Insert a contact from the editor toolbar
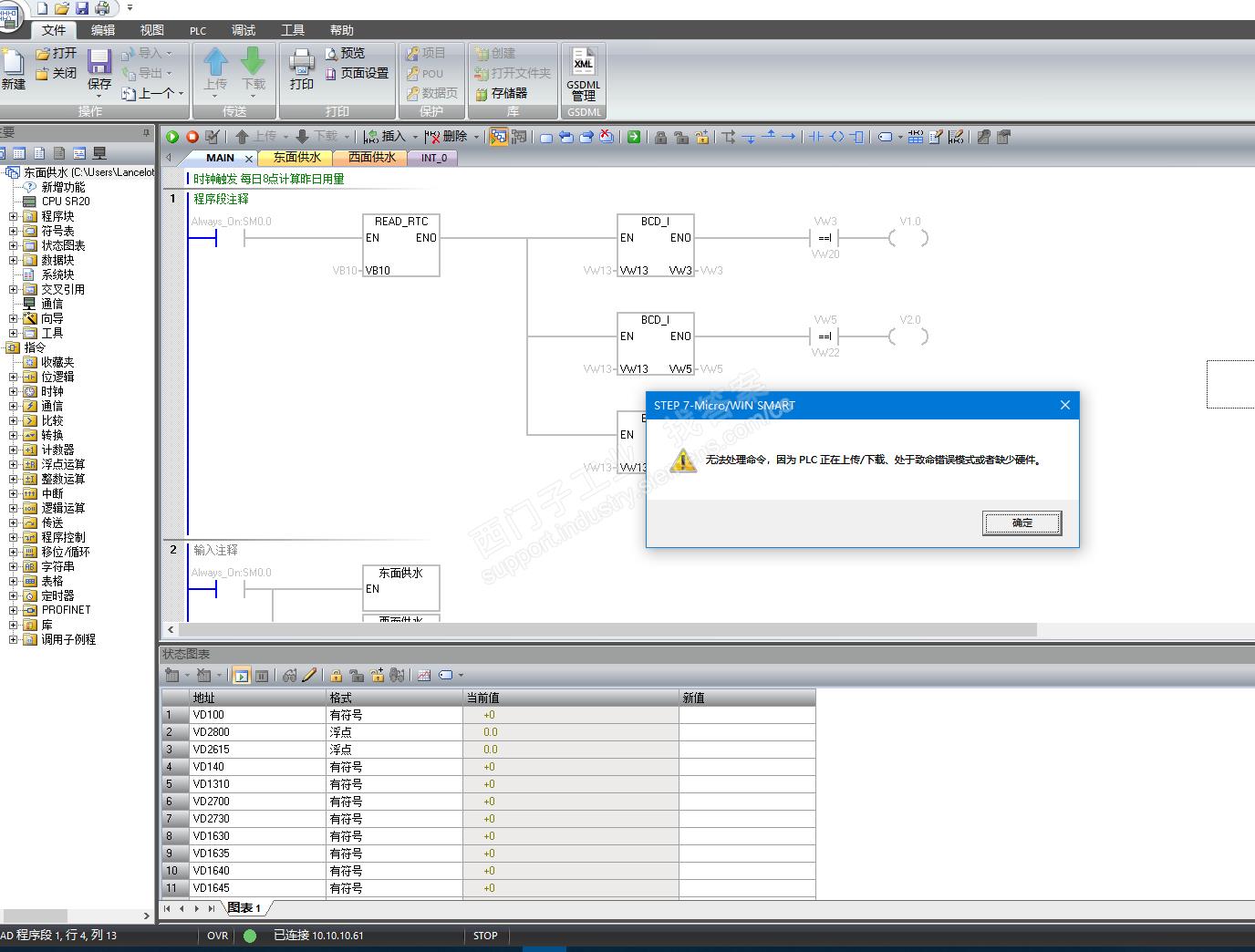1255x952 pixels. click(x=815, y=137)
